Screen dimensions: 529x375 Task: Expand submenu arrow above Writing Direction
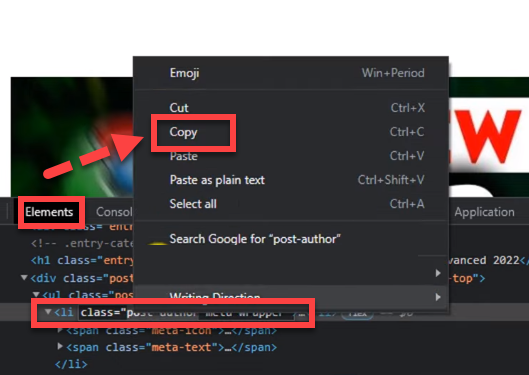click(438, 273)
